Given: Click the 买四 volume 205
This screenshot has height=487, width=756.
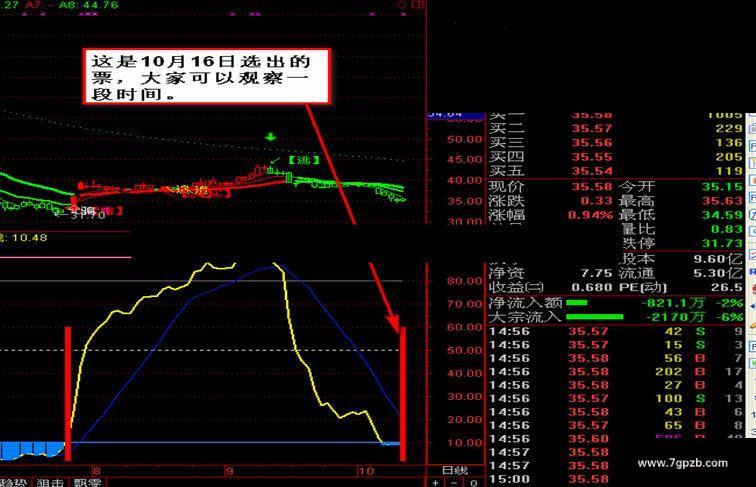Looking at the screenshot, I should click(729, 157).
